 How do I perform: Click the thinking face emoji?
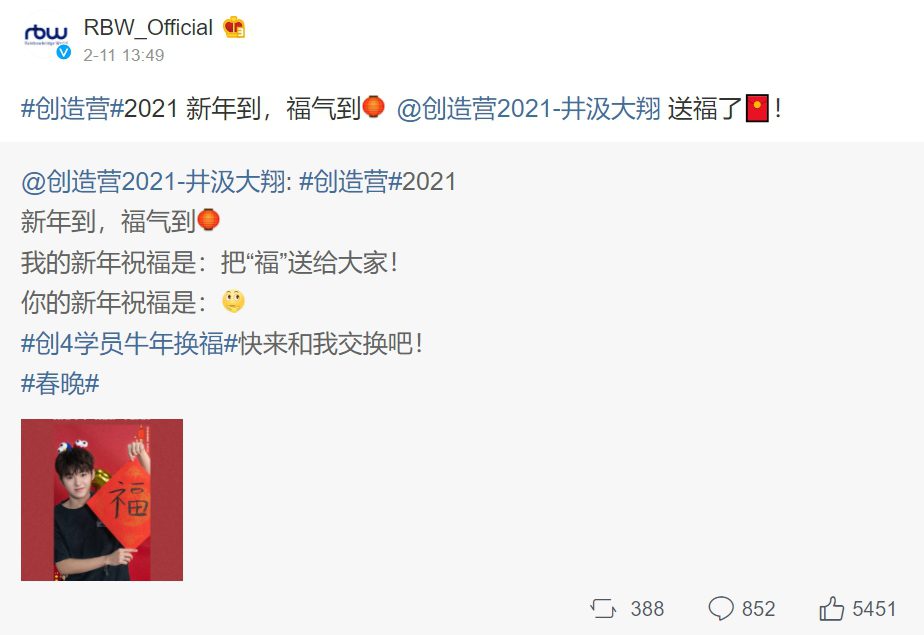pos(233,301)
